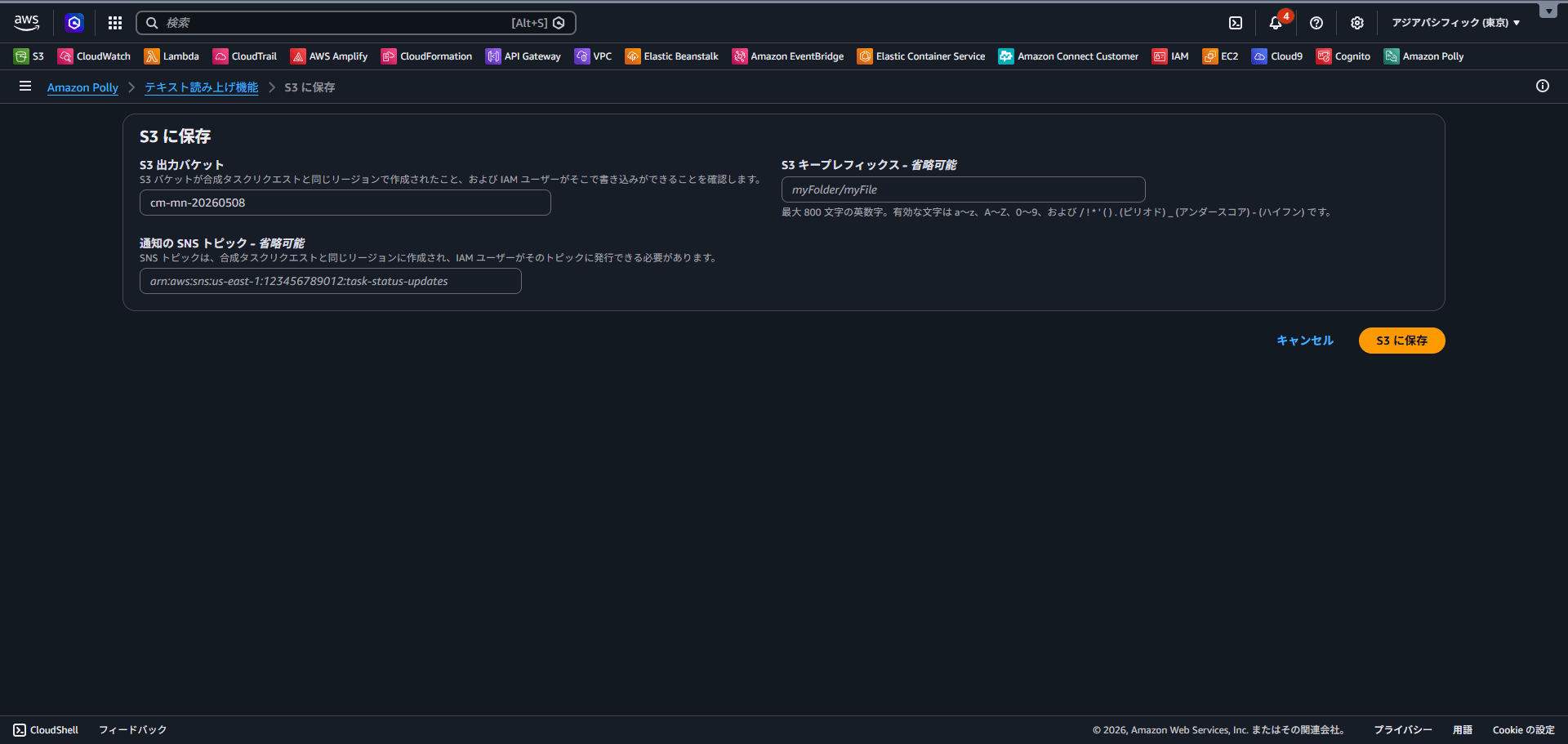Click the キャンセル button

click(x=1305, y=341)
